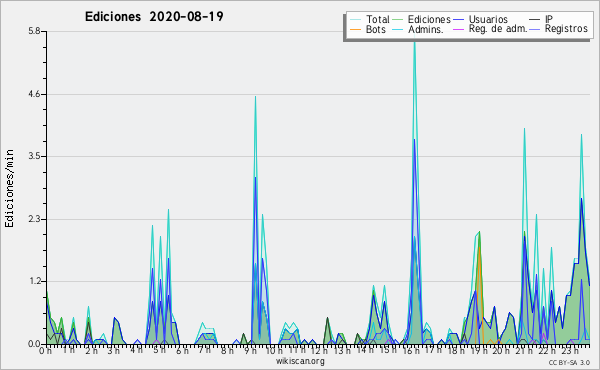Click the 4.6 peak just after 9 h
600x370 pixels.
click(255, 97)
